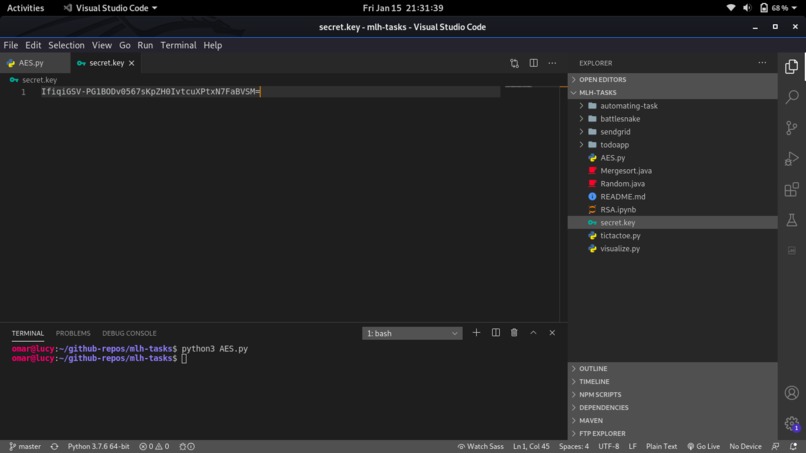The height and width of the screenshot is (453, 806).
Task: Open the Source Control view icon
Action: [x=792, y=128]
